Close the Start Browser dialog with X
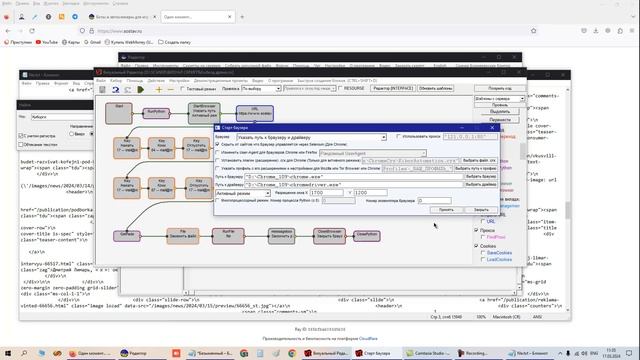 point(492,128)
